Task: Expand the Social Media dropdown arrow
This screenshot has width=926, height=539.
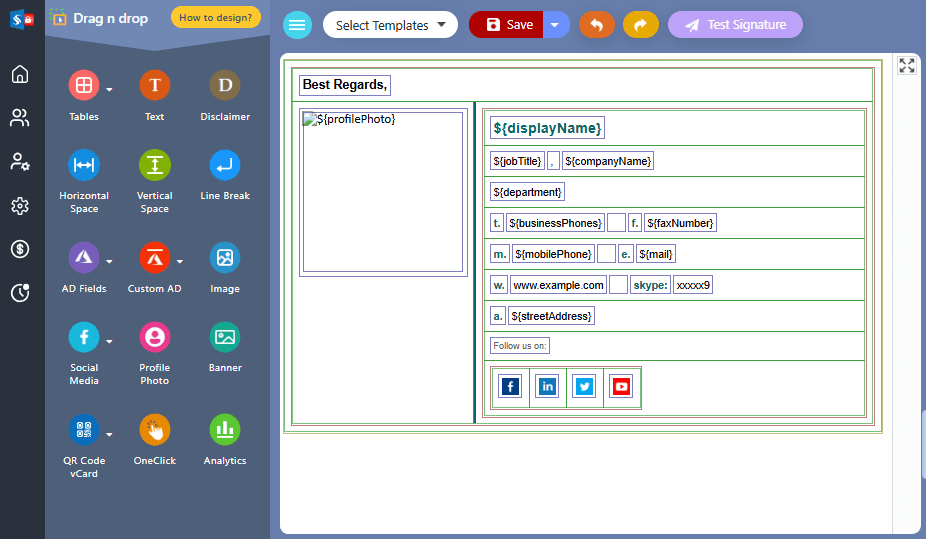Action: (109, 341)
